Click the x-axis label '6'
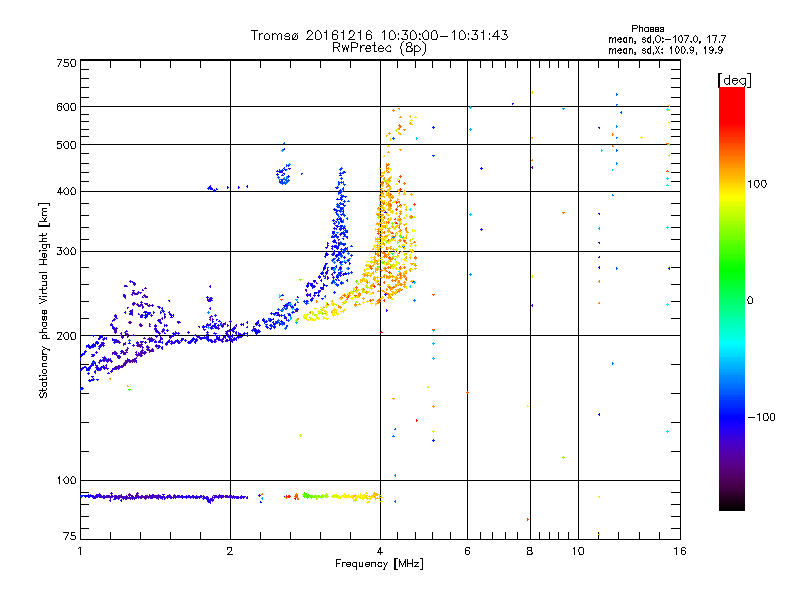Viewport: 800px width, 600px height. pos(467,551)
